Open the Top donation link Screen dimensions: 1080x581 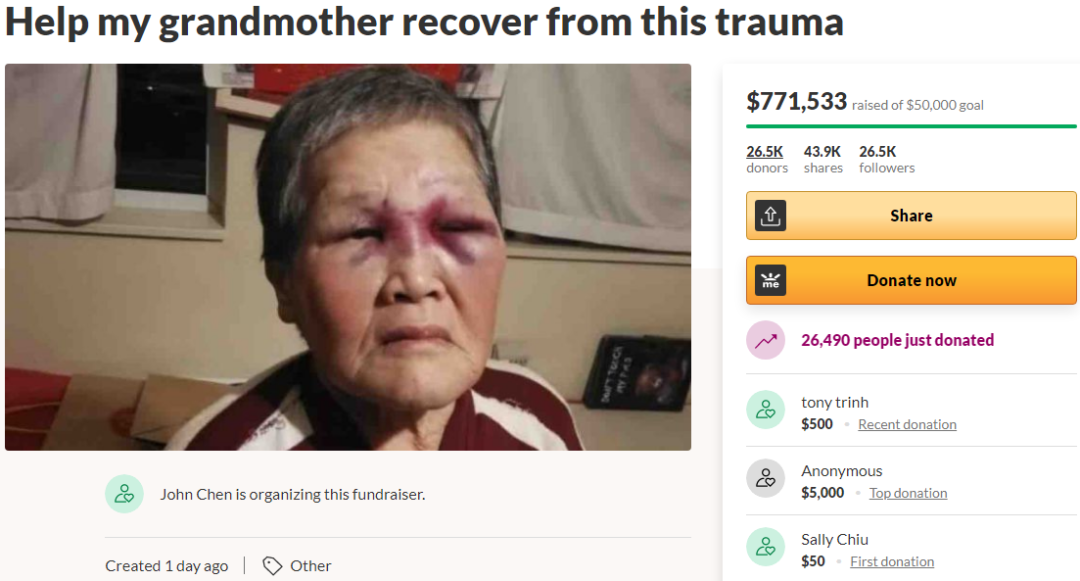click(908, 493)
